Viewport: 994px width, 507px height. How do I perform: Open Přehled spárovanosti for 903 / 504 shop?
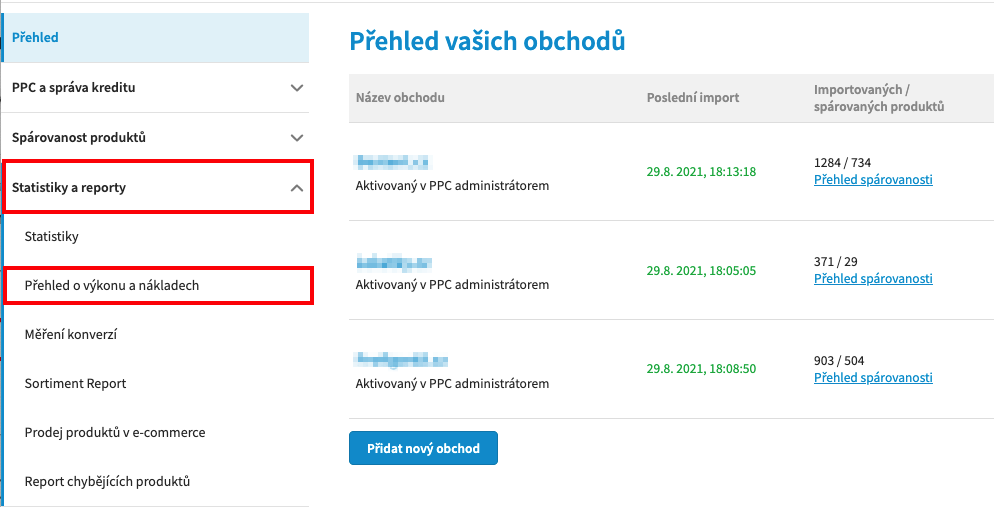873,377
